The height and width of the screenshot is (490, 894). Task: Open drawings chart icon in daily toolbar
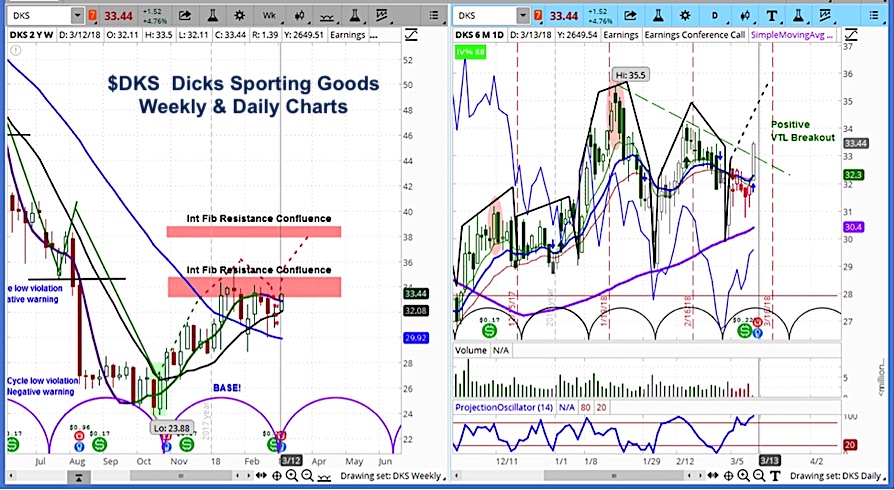[826, 15]
